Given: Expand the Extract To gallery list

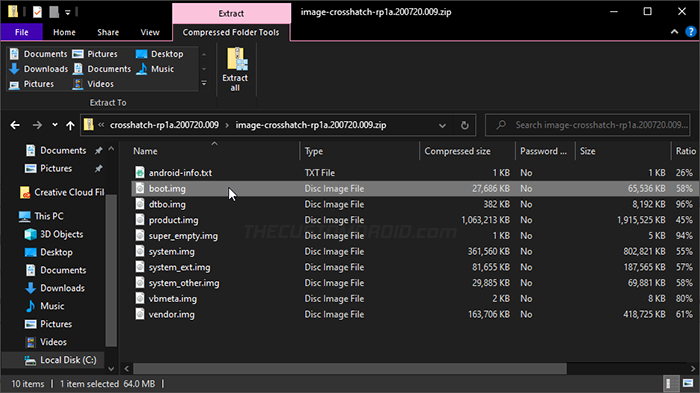Looking at the screenshot, I should (204, 84).
